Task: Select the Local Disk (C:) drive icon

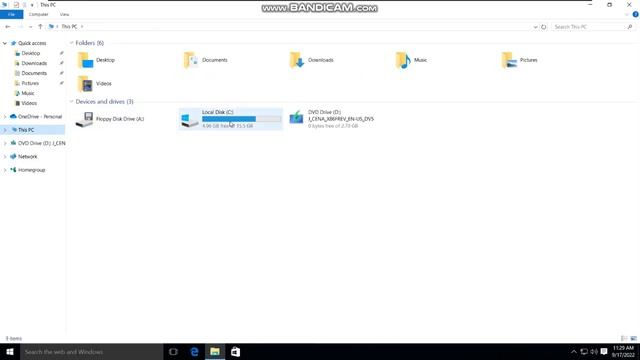Action: (190, 119)
